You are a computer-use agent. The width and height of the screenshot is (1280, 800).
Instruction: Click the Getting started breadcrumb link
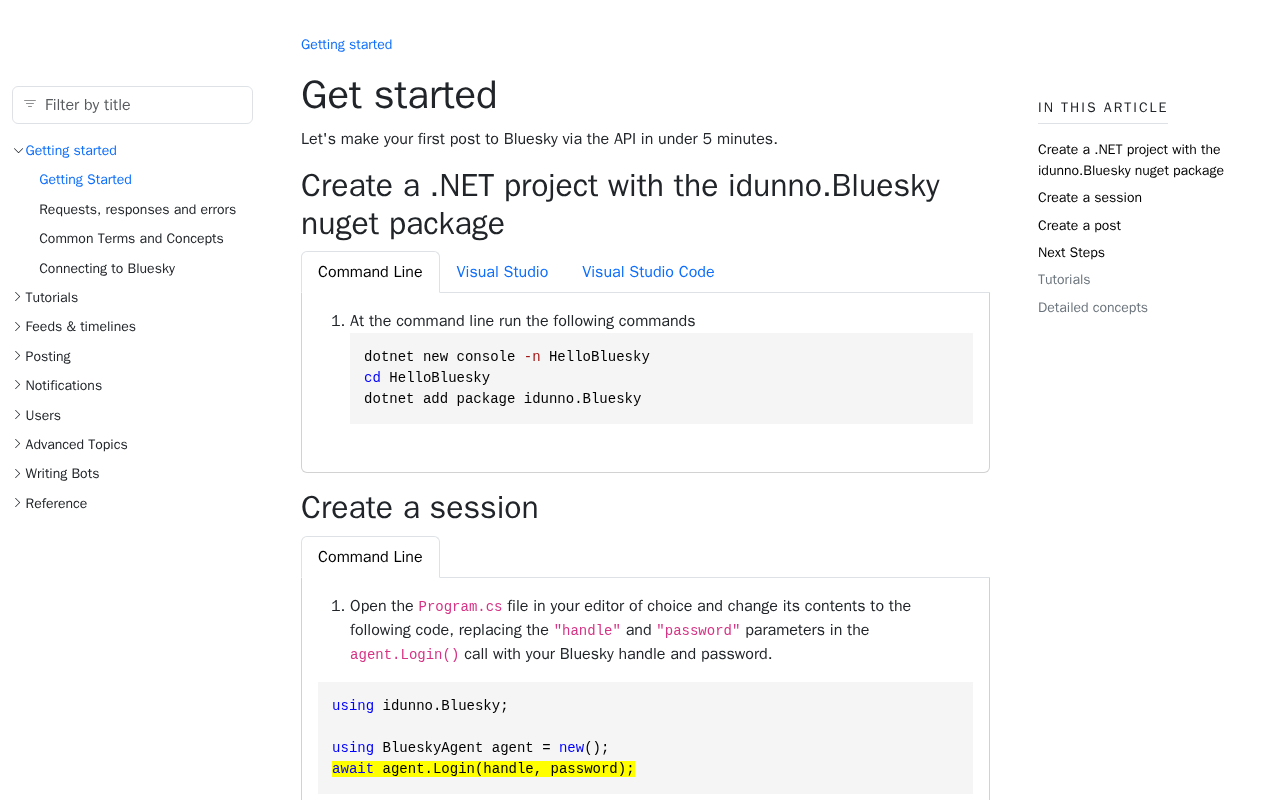click(x=346, y=45)
